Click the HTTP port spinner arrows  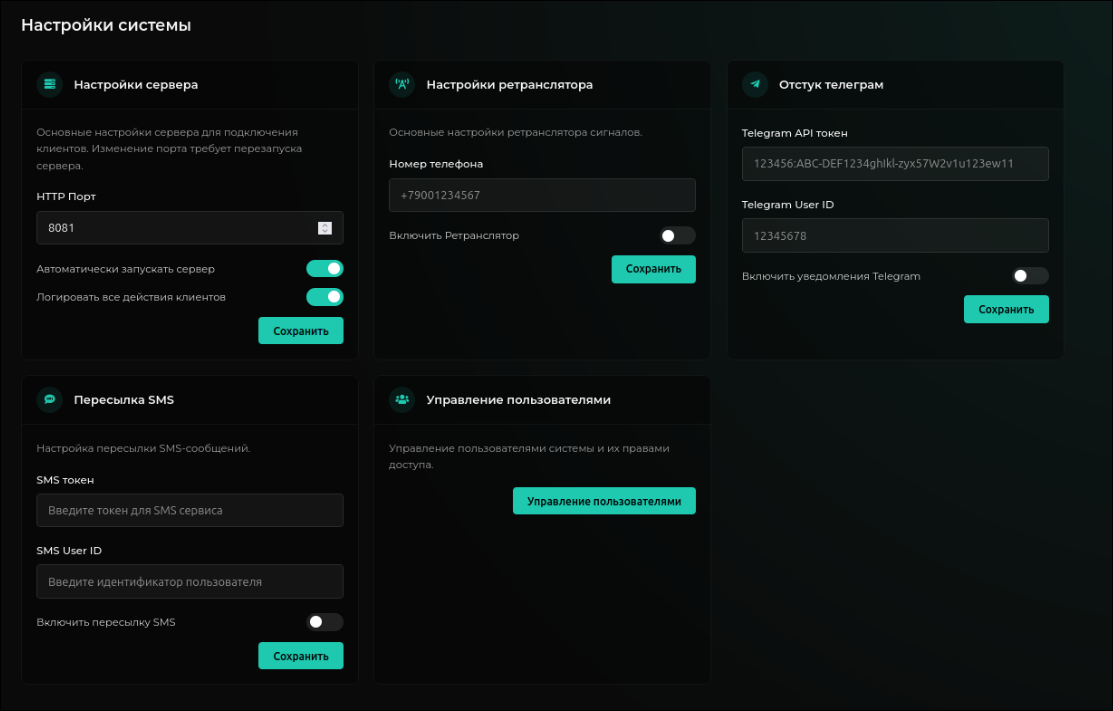pos(324,228)
